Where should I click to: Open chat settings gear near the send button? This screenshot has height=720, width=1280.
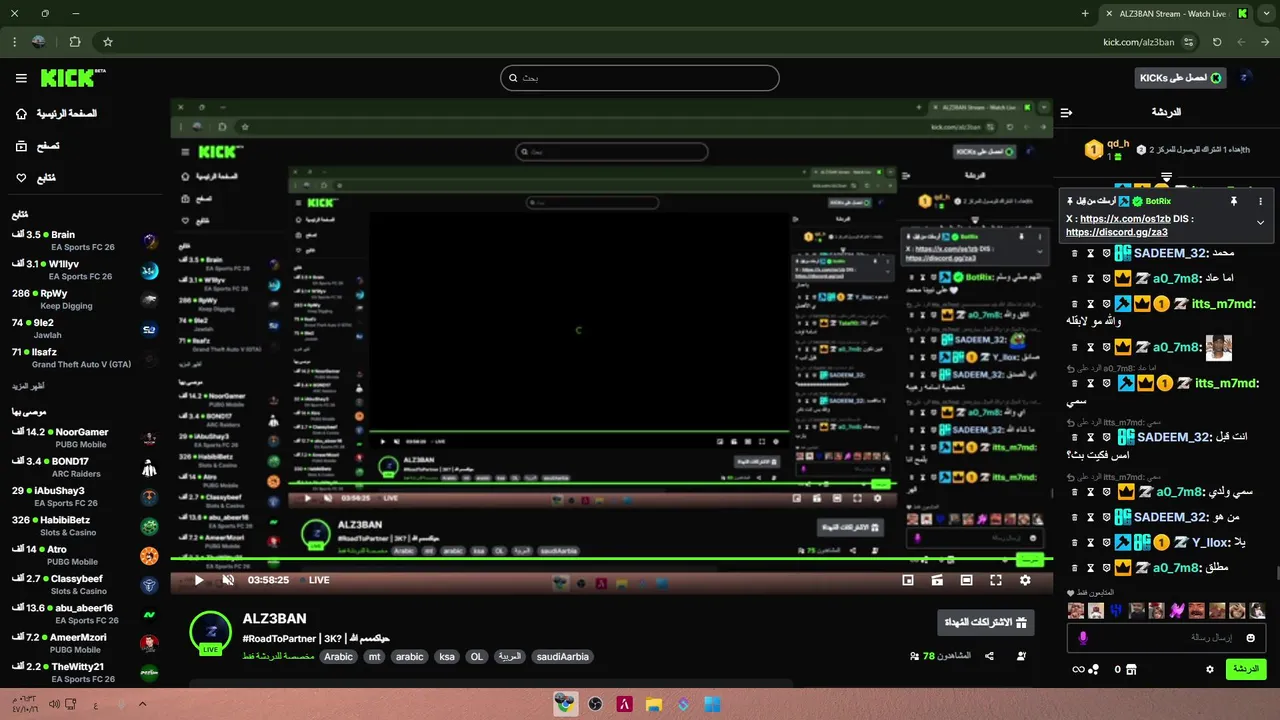click(x=1210, y=669)
